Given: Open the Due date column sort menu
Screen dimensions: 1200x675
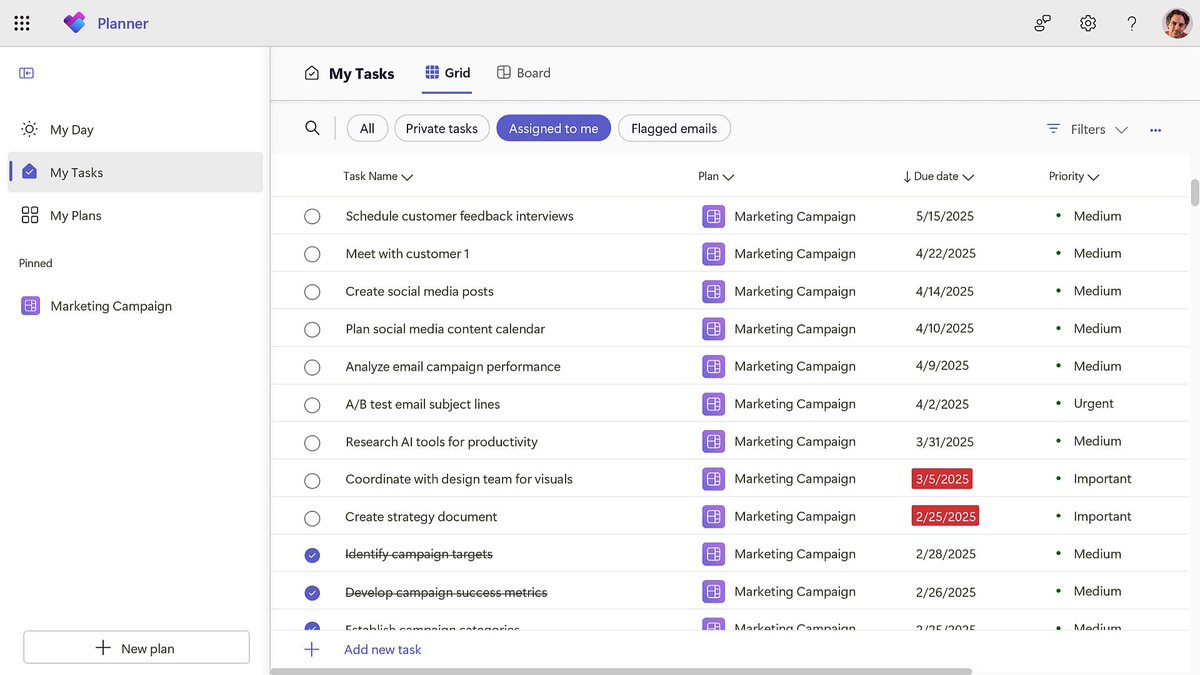Looking at the screenshot, I should [x=939, y=177].
